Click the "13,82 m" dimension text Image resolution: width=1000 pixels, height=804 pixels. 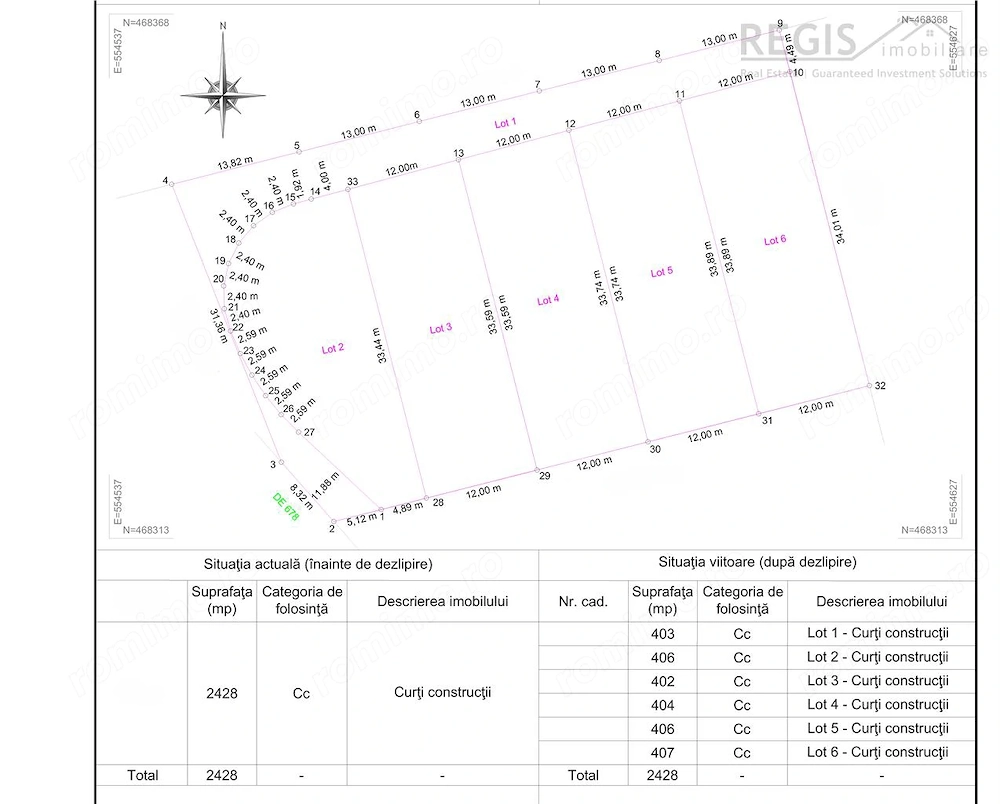(x=235, y=163)
